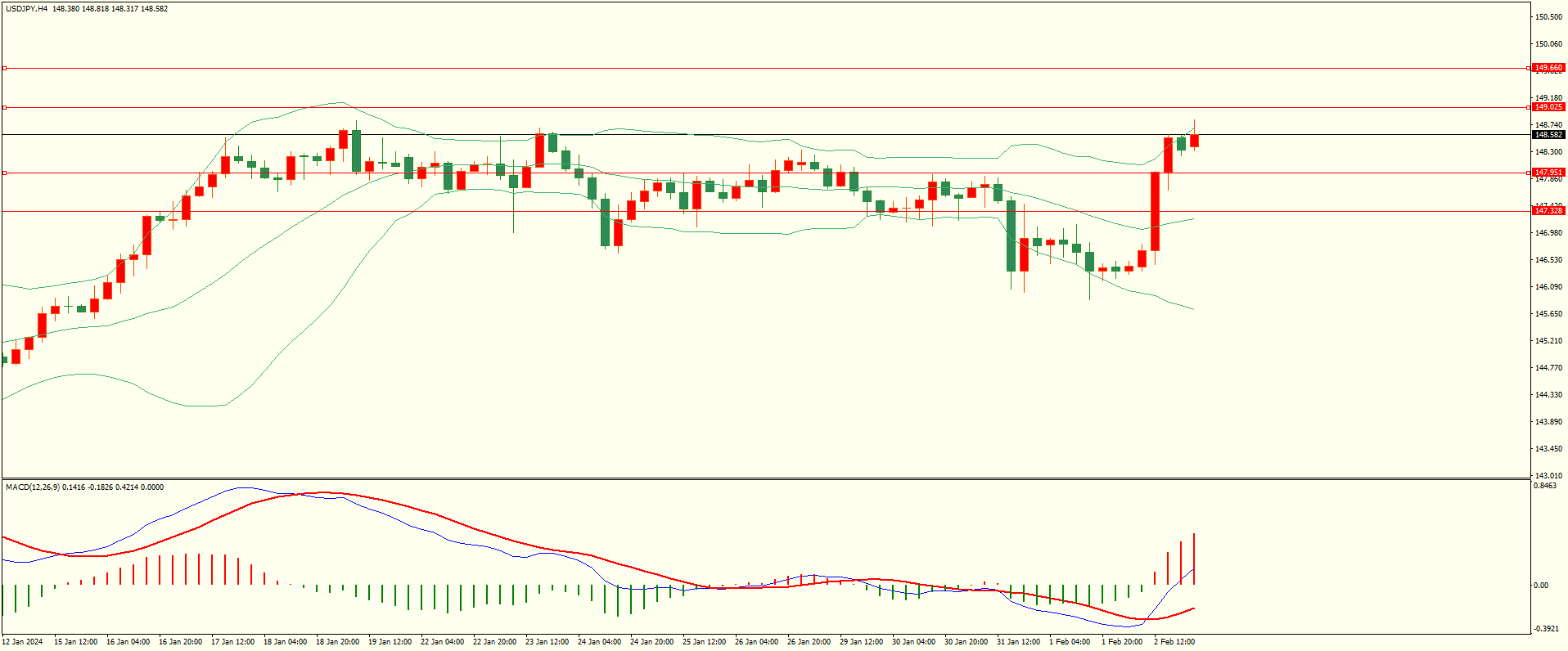Click the 18 Jan 20:00 time label
This screenshot has width=1568, height=651.
[337, 641]
